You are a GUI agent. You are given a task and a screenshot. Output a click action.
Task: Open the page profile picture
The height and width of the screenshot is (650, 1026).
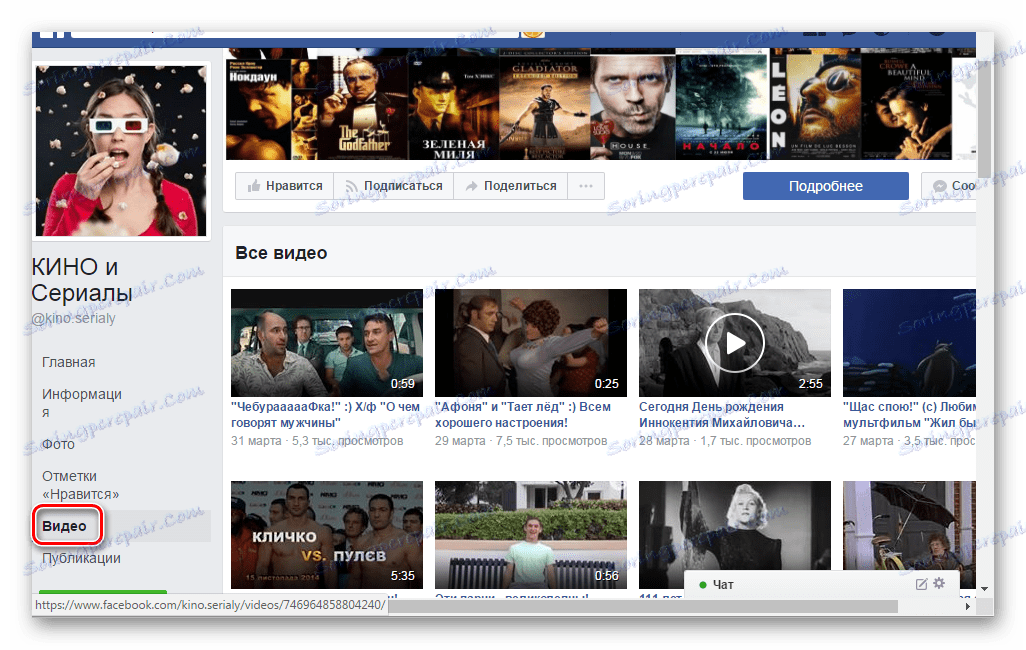pos(121,151)
